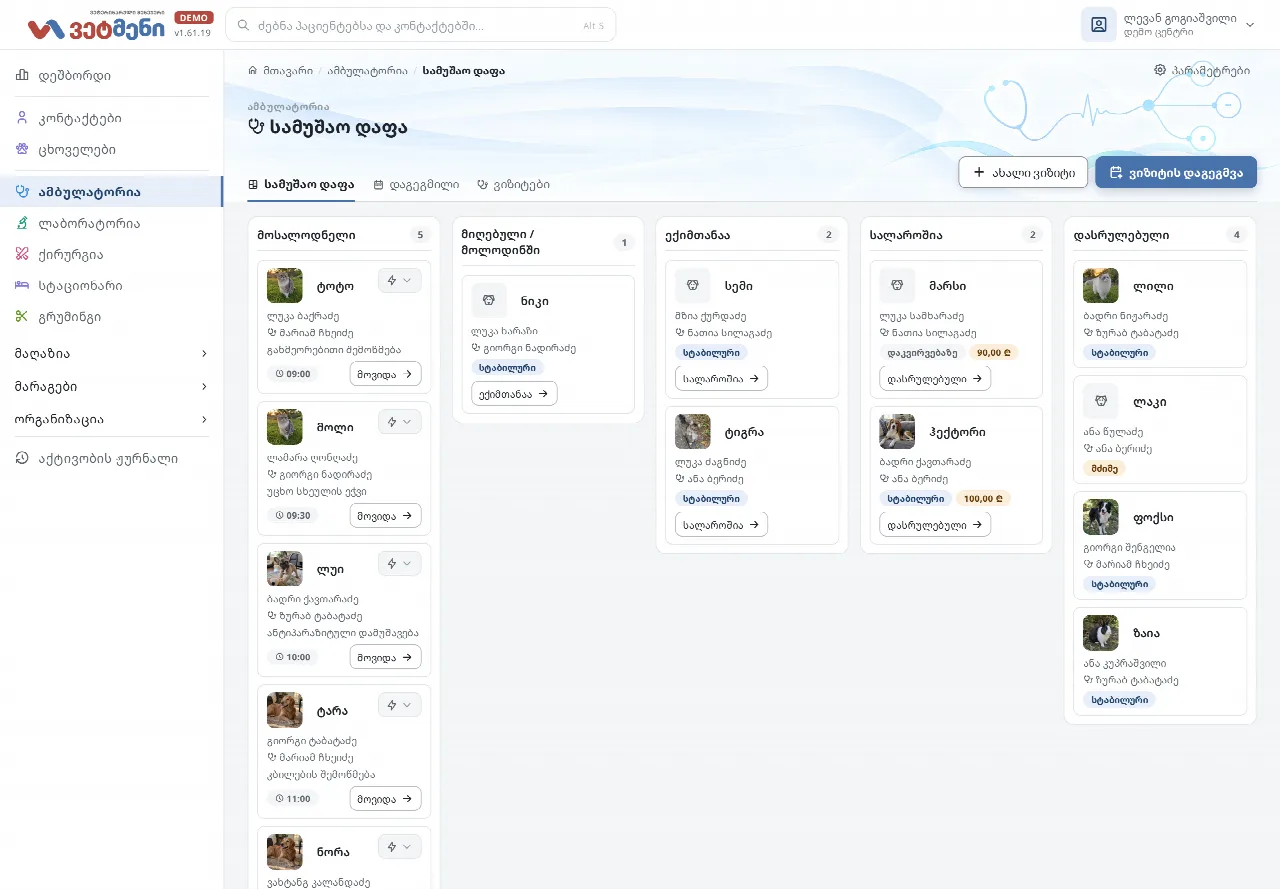Click ჰექტორი's dog photo thumbnail
This screenshot has width=1280, height=889.
(897, 432)
